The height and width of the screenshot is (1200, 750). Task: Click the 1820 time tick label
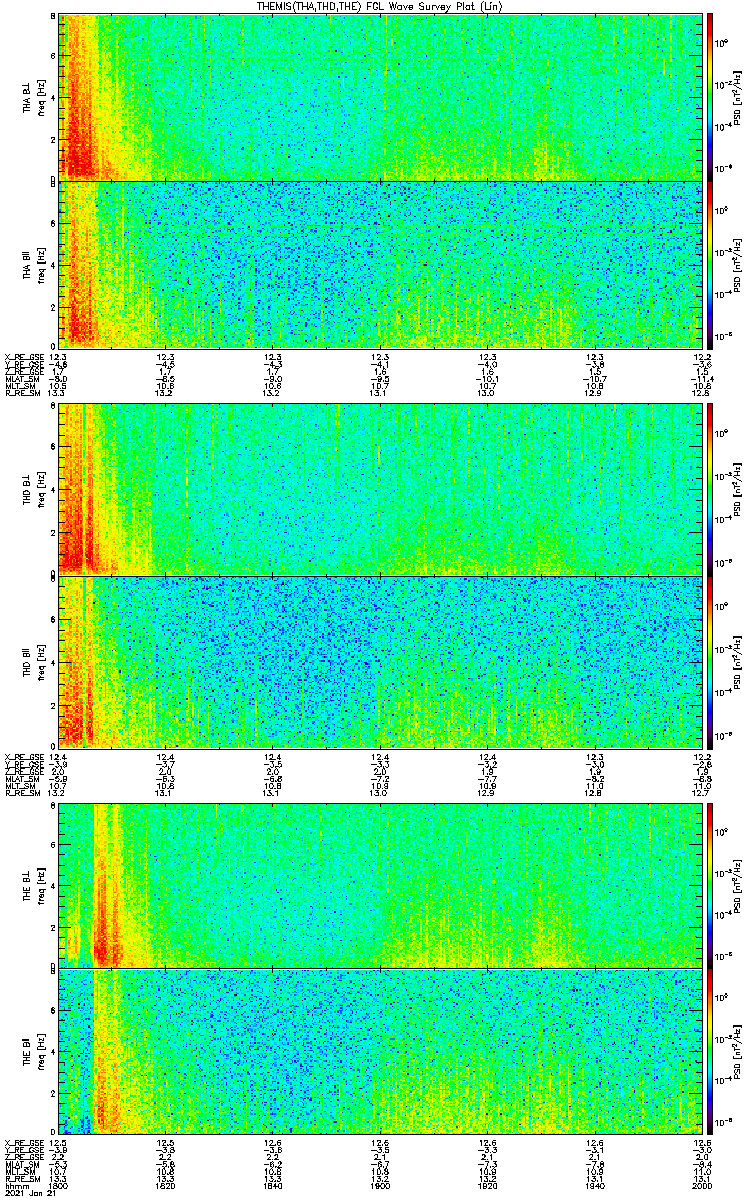(166, 1187)
